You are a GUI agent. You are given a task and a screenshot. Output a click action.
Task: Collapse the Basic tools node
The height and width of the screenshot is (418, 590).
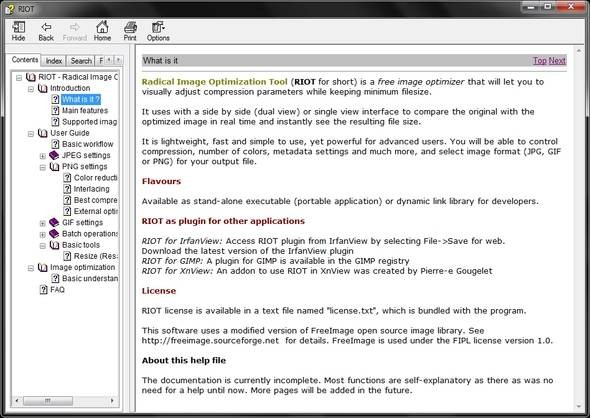43,246
